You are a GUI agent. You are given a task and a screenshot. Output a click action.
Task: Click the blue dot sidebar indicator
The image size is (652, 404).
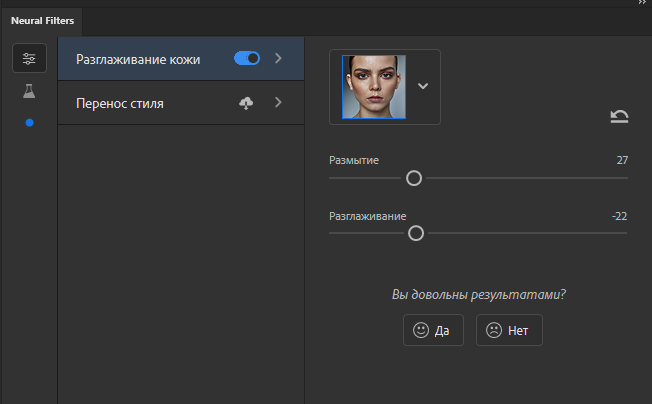(29, 123)
